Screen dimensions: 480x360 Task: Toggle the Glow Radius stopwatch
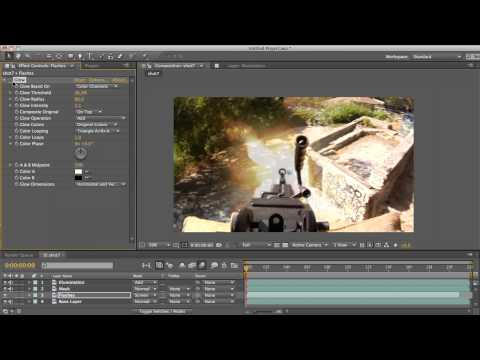16,99
